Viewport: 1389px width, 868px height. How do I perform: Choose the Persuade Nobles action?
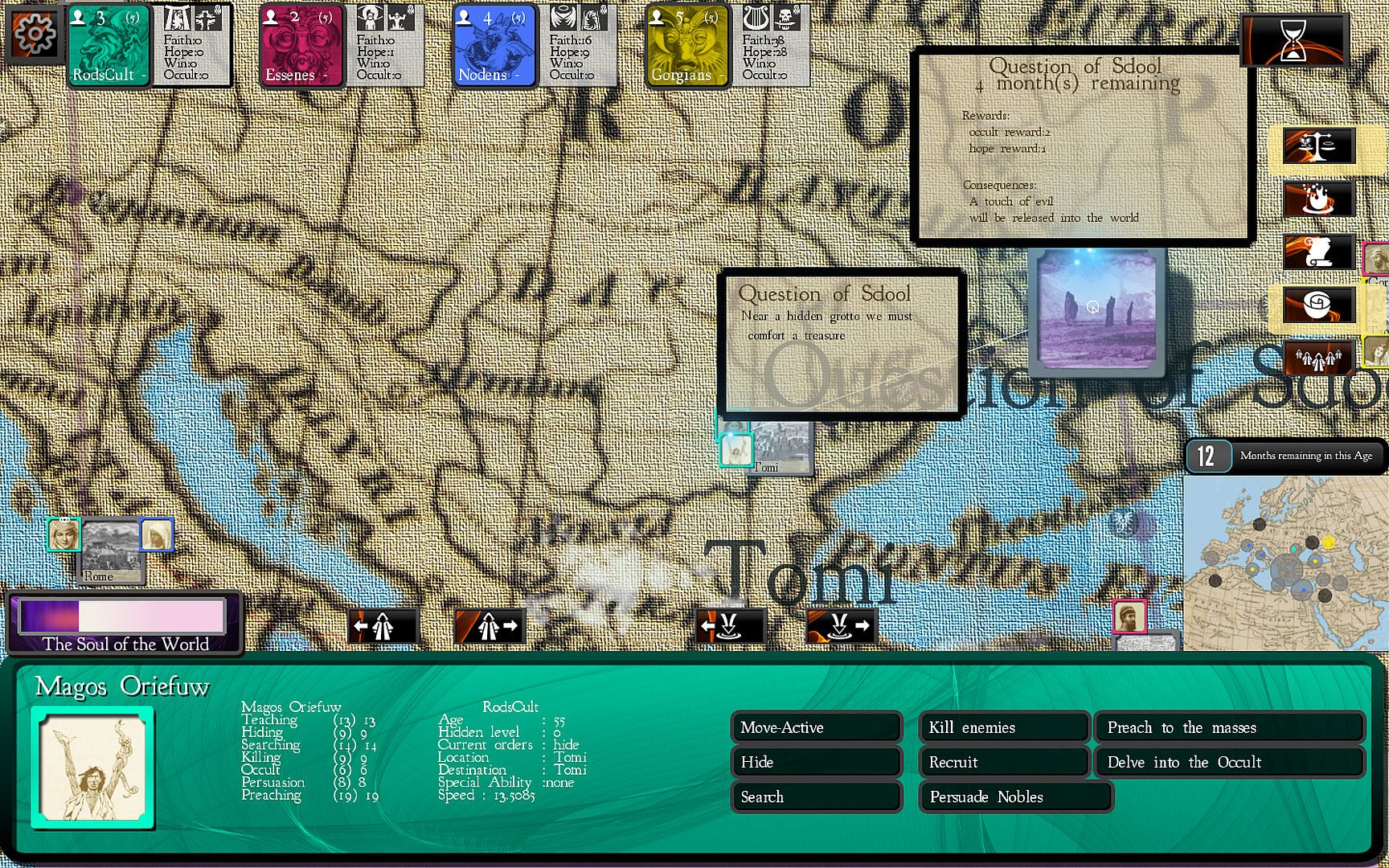point(1015,796)
